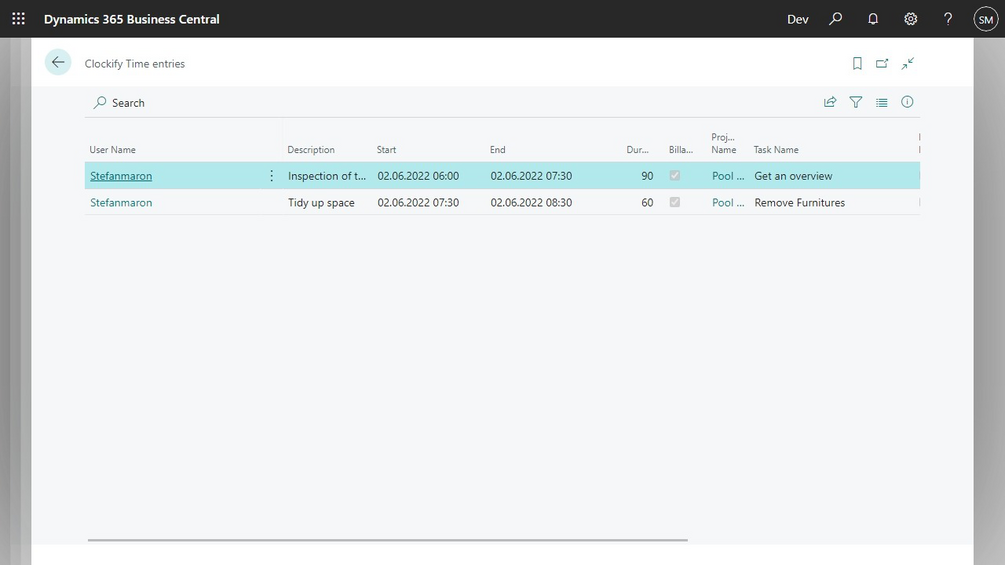
Task: Select the 'Inspection of t...' description cell
Action: coord(327,176)
